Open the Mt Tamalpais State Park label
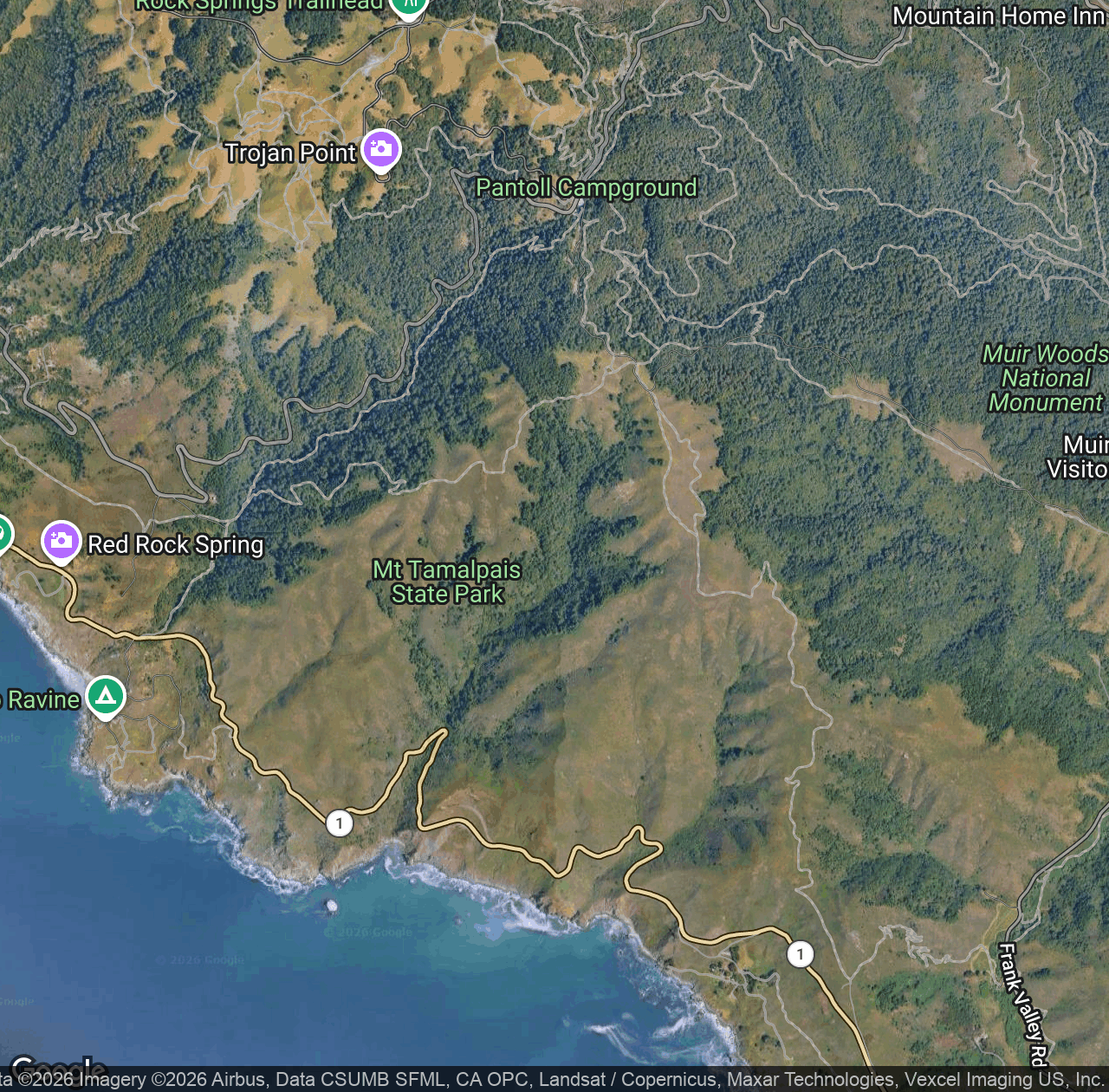Viewport: 1109px width, 1092px height. click(447, 582)
